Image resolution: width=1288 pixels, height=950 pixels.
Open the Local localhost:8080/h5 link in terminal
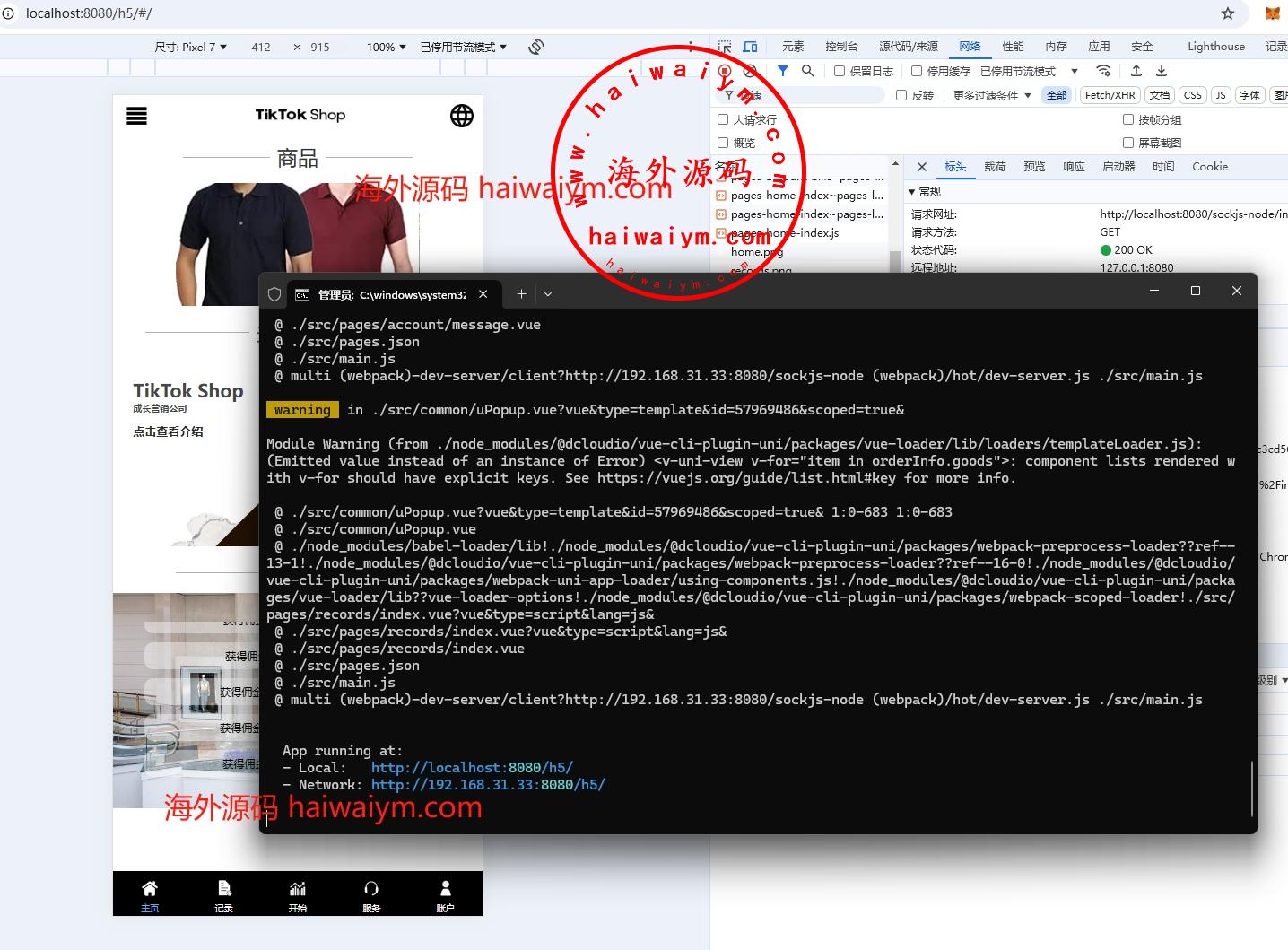point(472,768)
